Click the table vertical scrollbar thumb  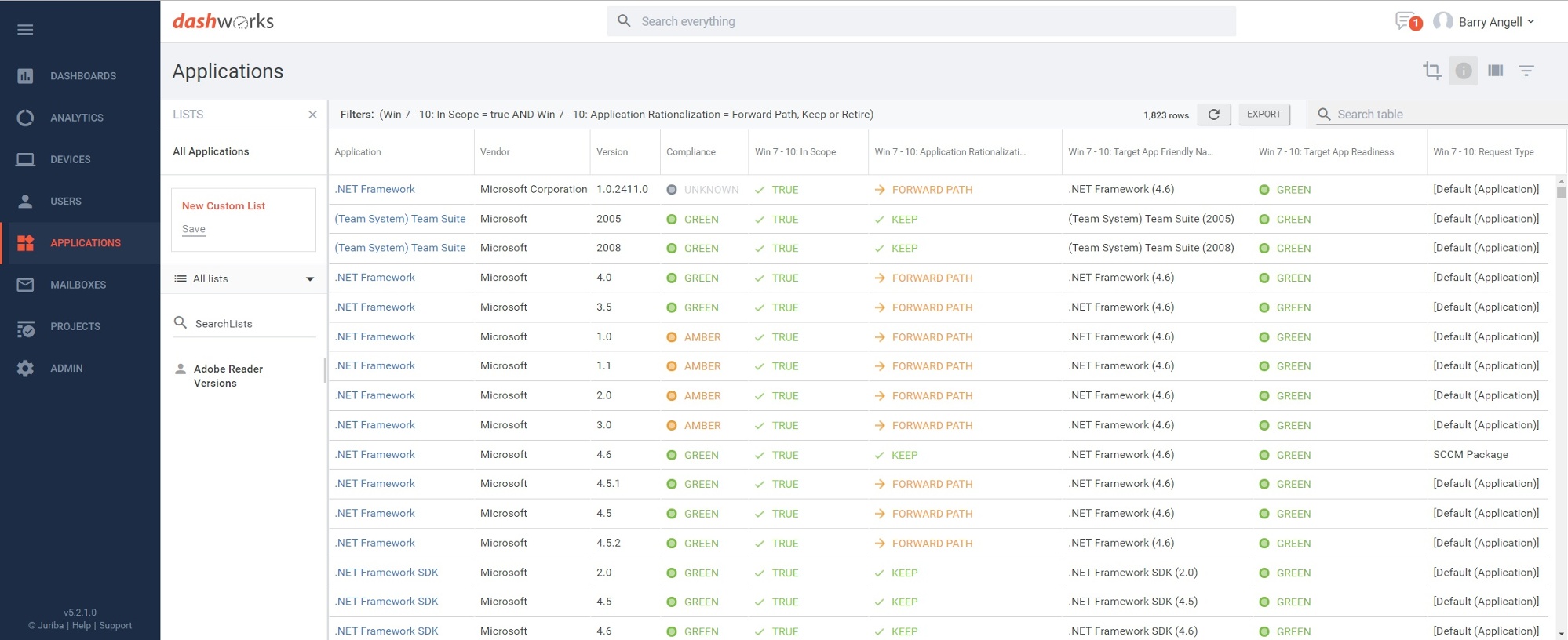pyautogui.click(x=1561, y=192)
